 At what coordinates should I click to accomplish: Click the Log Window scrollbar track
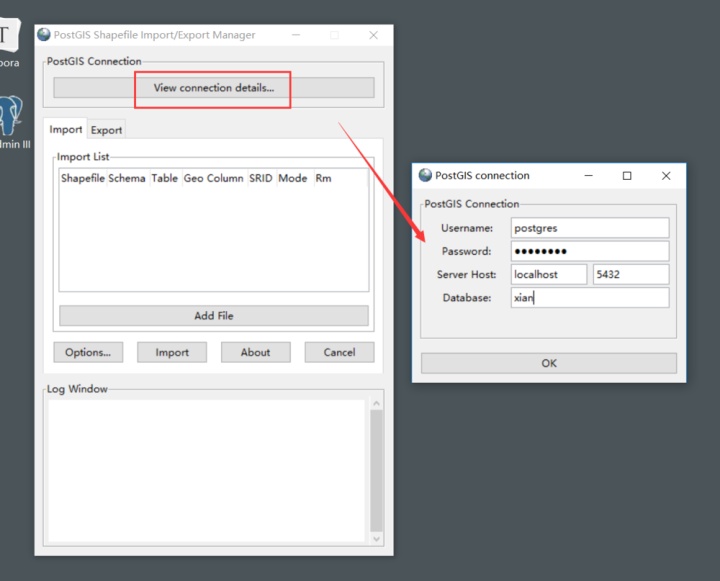click(377, 471)
